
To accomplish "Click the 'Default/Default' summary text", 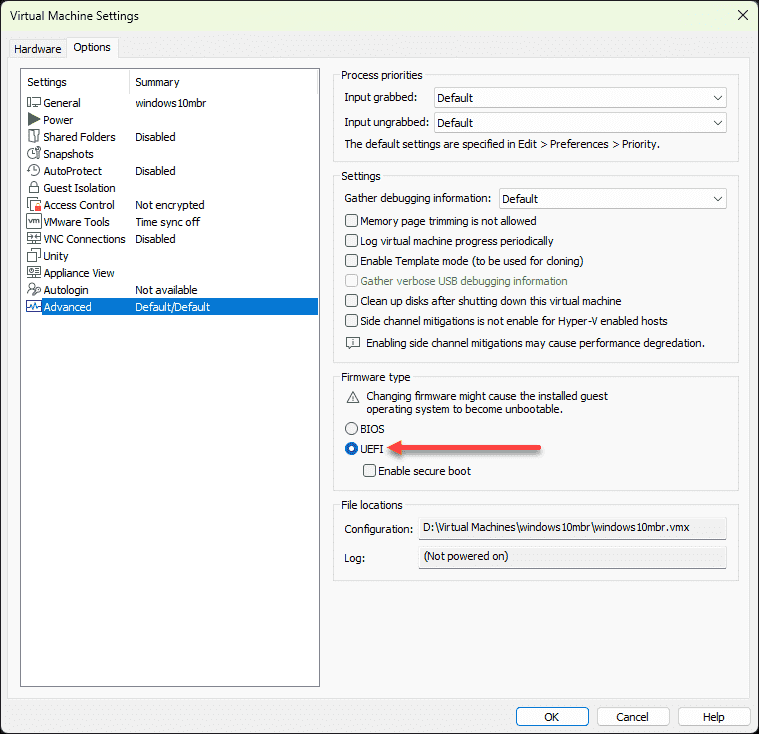I will [172, 306].
